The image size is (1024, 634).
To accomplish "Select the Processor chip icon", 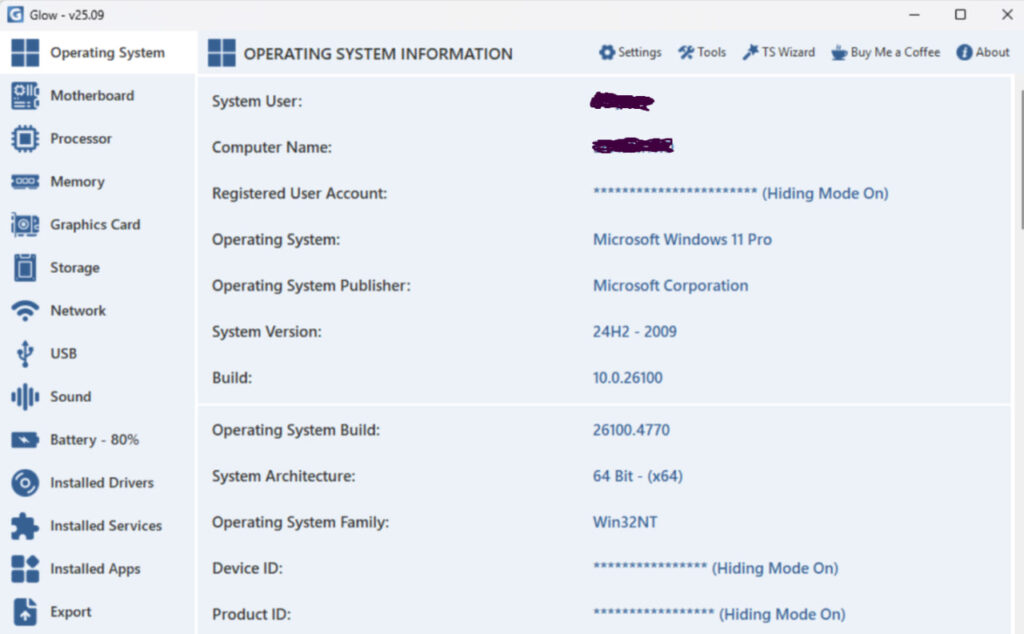I will (x=25, y=139).
